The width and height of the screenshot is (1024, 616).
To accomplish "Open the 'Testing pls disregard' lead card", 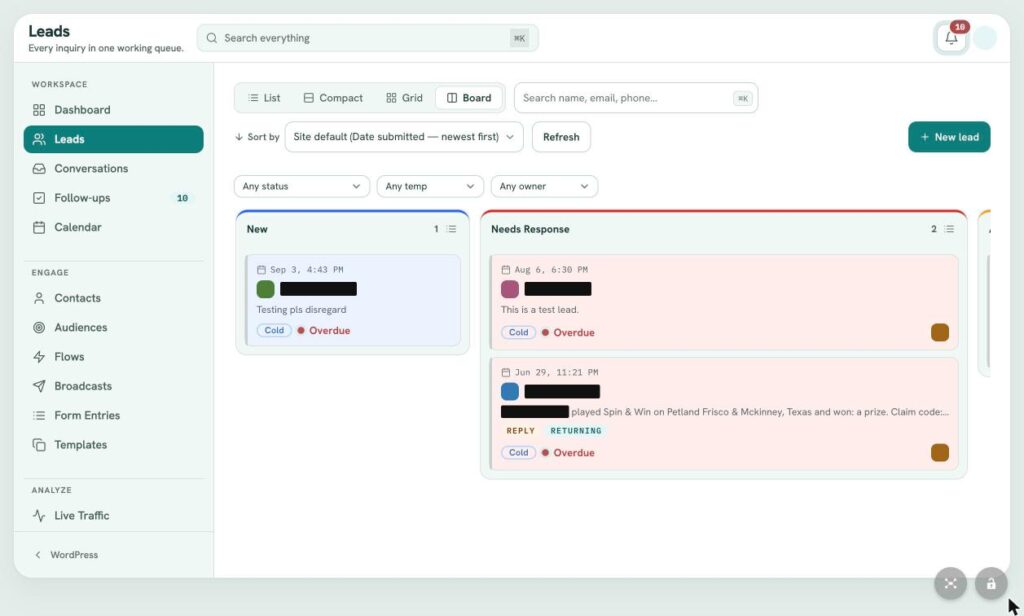I will [x=353, y=300].
